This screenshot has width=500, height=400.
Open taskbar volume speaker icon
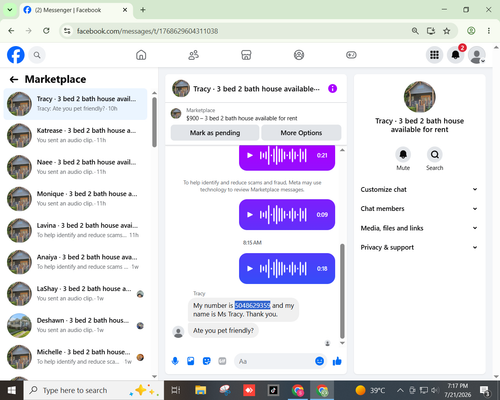434,390
